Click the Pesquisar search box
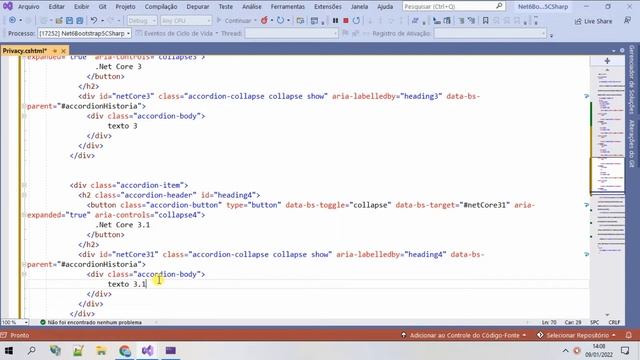This screenshot has height=360, width=640. (x=453, y=7)
